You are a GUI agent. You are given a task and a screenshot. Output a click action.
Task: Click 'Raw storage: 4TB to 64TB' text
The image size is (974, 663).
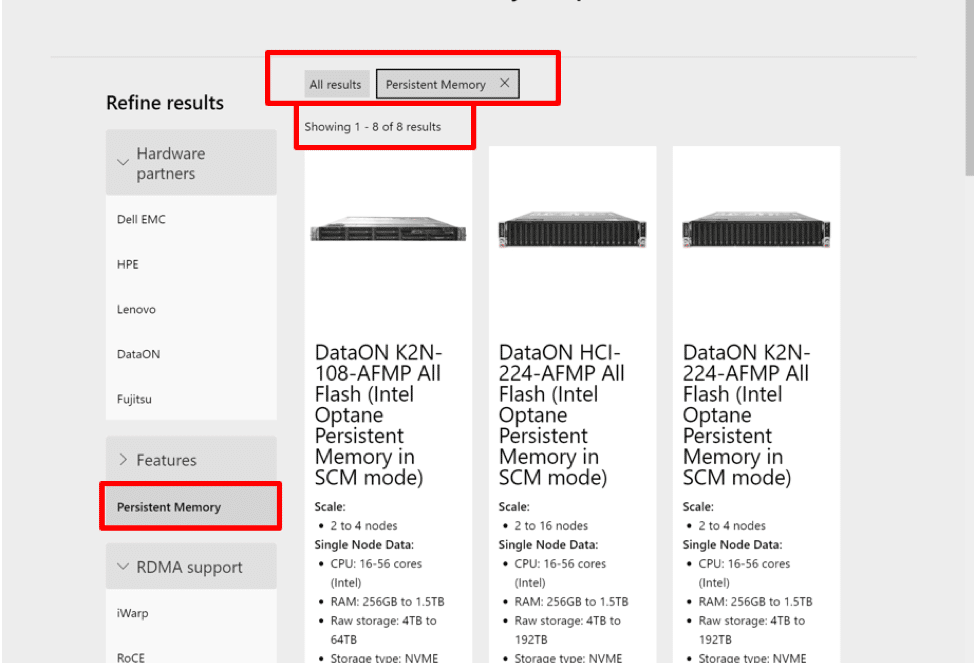tap(383, 629)
